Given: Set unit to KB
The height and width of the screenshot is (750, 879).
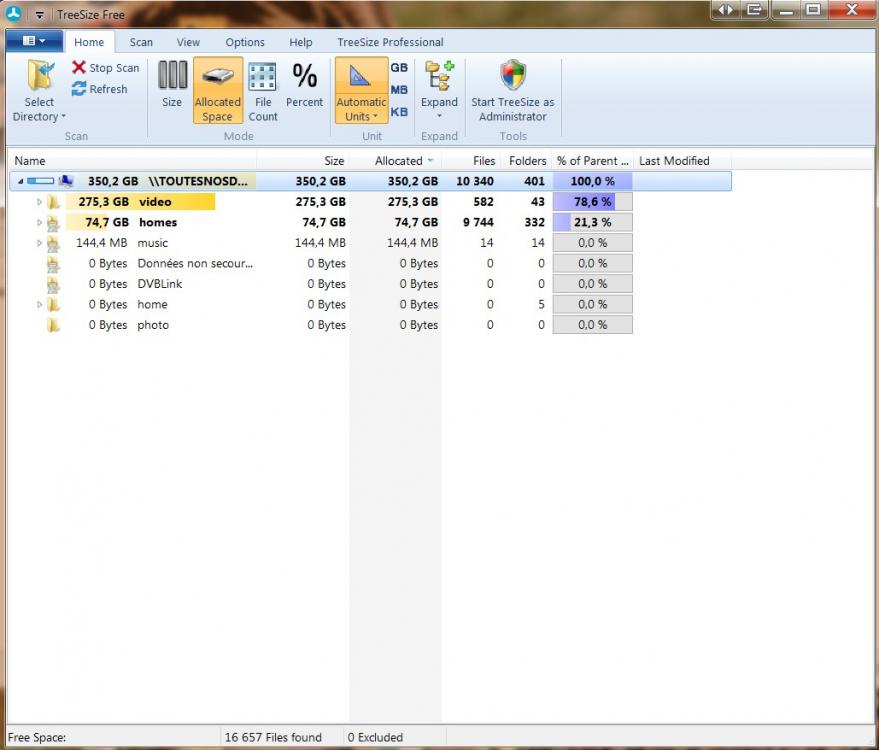Looking at the screenshot, I should (399, 112).
